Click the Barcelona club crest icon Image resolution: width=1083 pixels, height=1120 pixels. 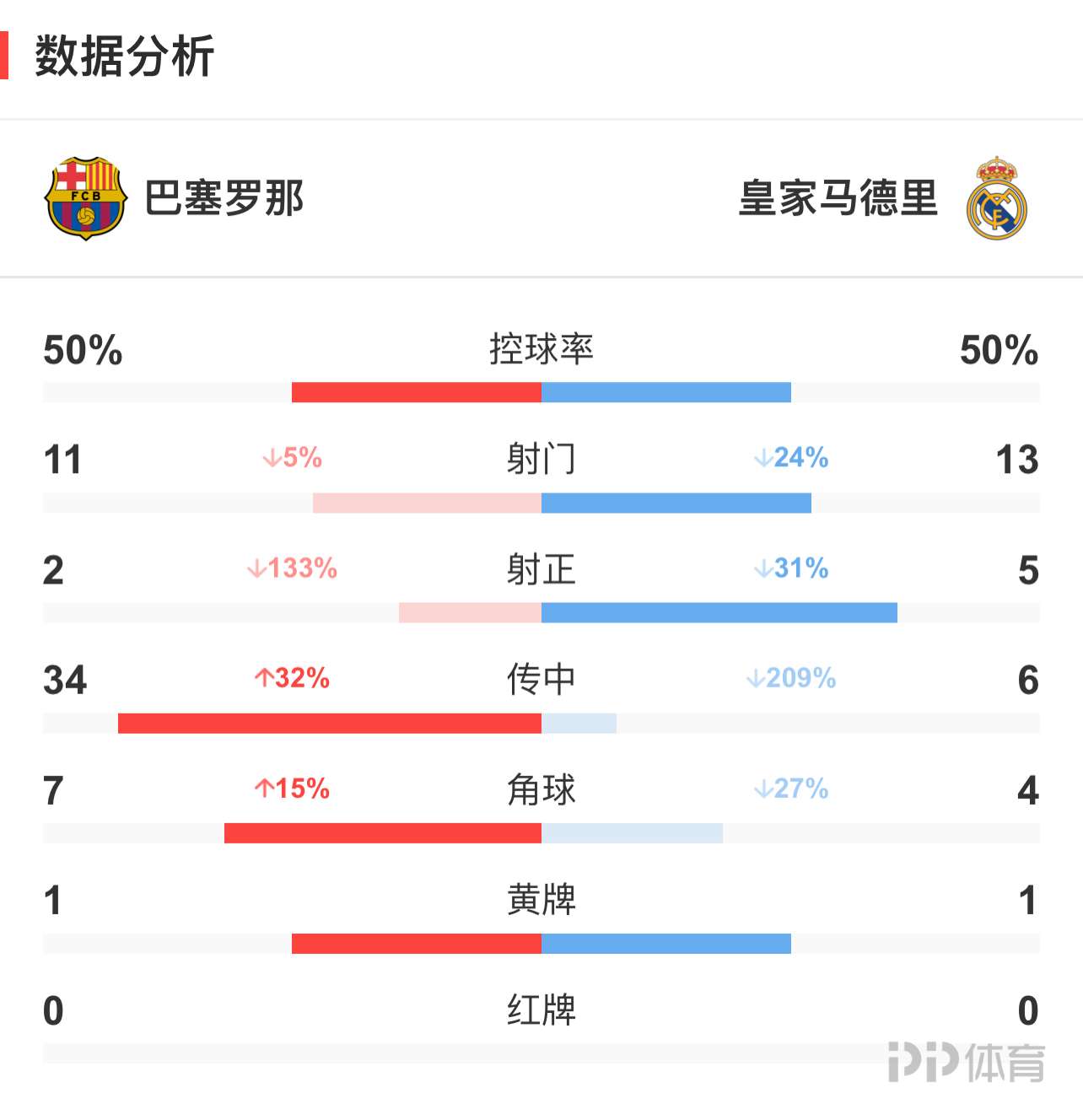point(85,198)
